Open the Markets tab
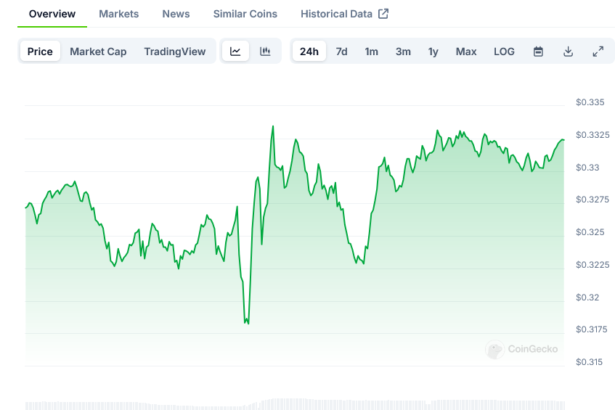The width and height of the screenshot is (615, 410). [x=119, y=14]
